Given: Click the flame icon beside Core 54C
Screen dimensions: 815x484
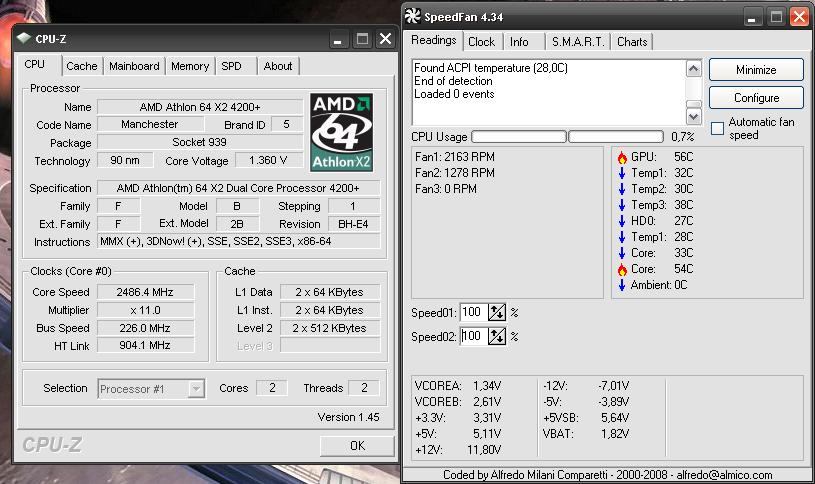Looking at the screenshot, I should click(x=622, y=269).
